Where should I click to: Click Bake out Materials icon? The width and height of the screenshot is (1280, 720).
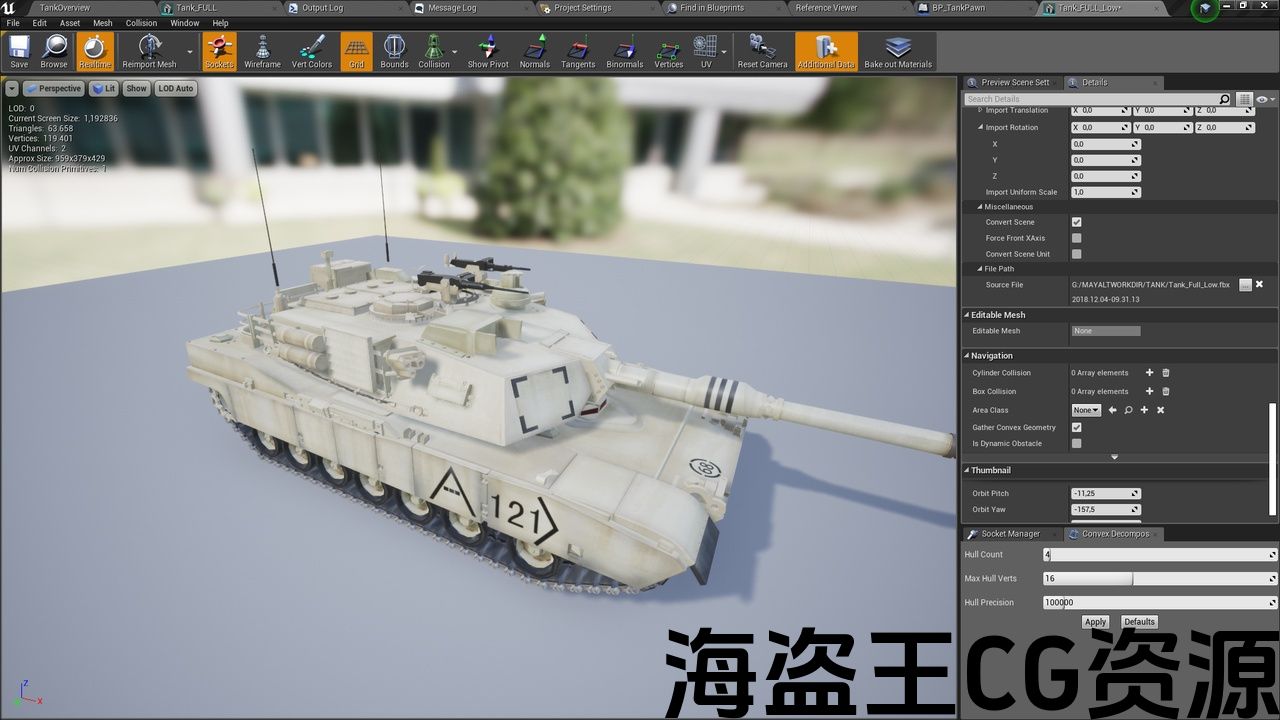click(897, 51)
